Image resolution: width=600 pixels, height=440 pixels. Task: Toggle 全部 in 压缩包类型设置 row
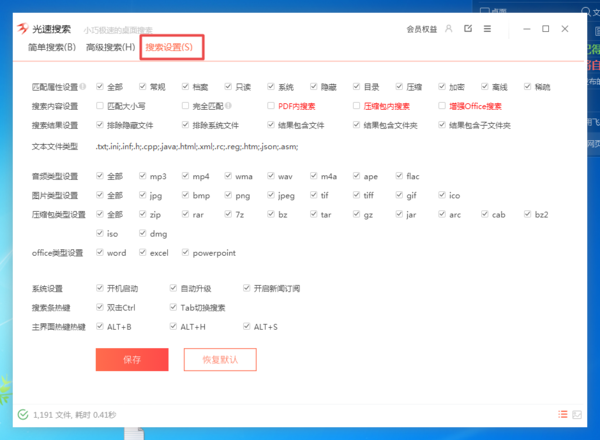tap(100, 214)
